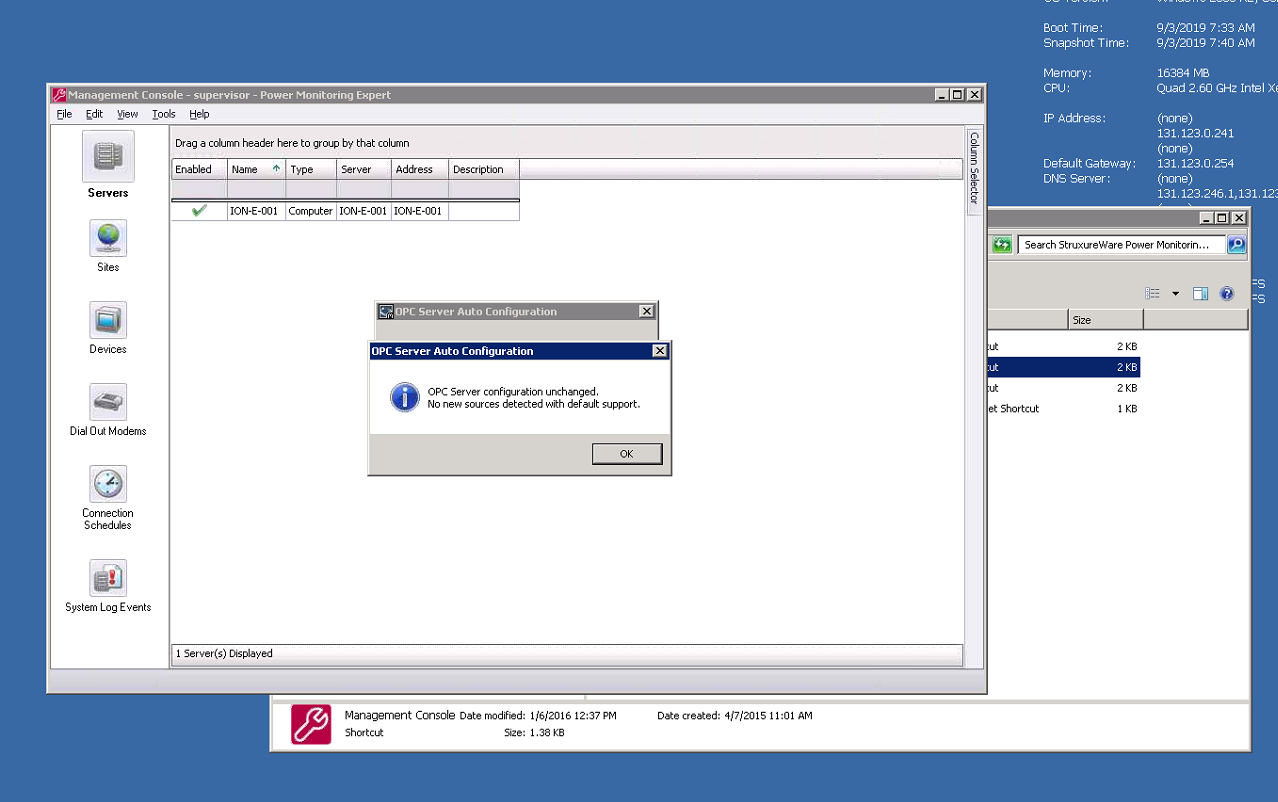Click the filter cell under Name column
Viewport: 1278px width, 802px height.
click(256, 189)
